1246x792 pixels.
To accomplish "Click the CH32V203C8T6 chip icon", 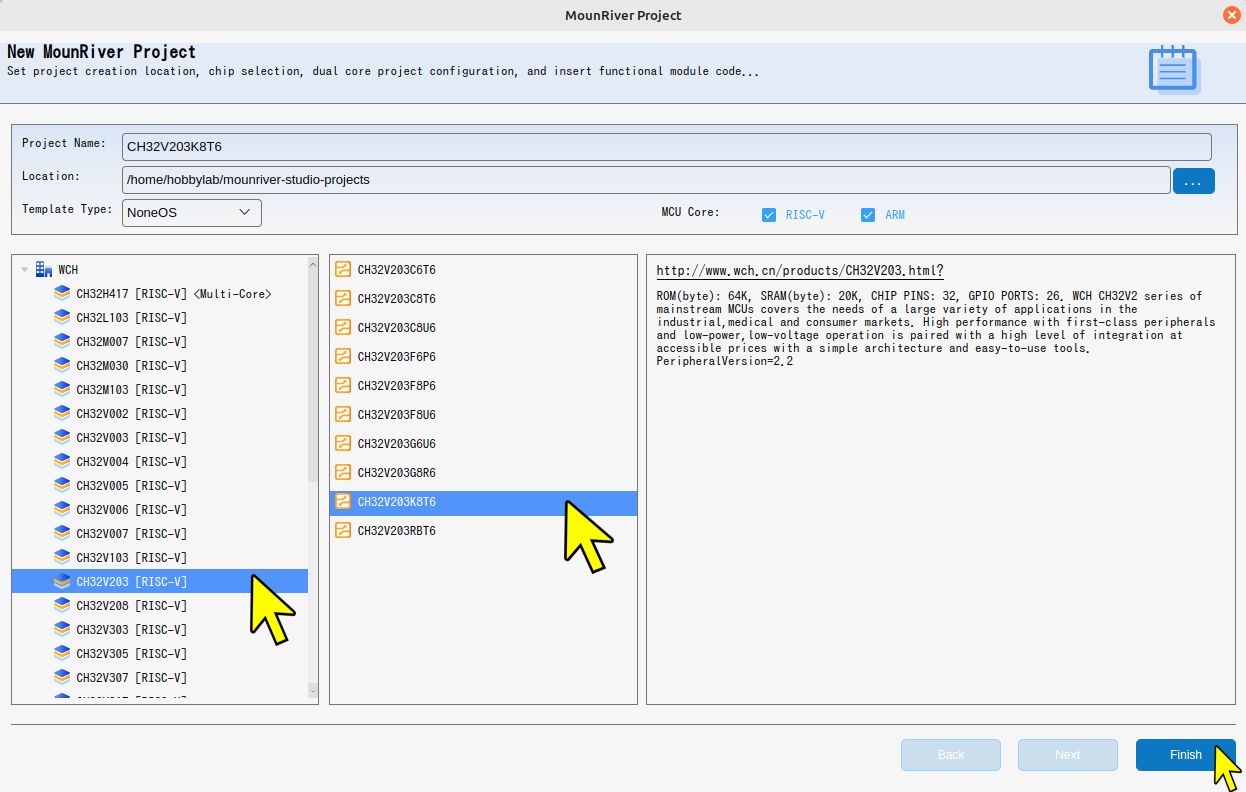I will (x=343, y=298).
